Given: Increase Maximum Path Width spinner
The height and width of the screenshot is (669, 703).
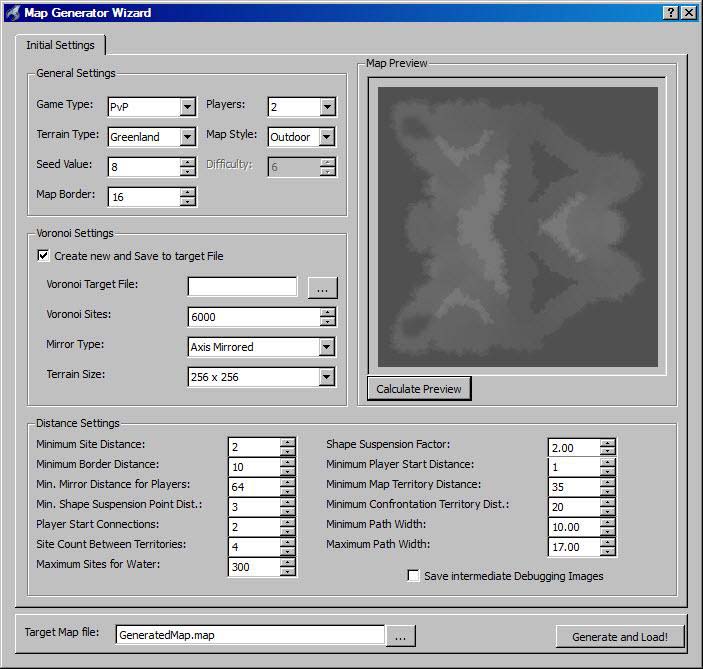Looking at the screenshot, I should tap(607, 542).
